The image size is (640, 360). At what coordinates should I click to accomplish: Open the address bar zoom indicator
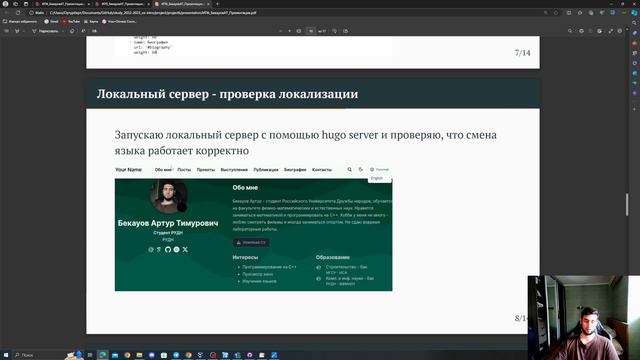click(x=546, y=13)
